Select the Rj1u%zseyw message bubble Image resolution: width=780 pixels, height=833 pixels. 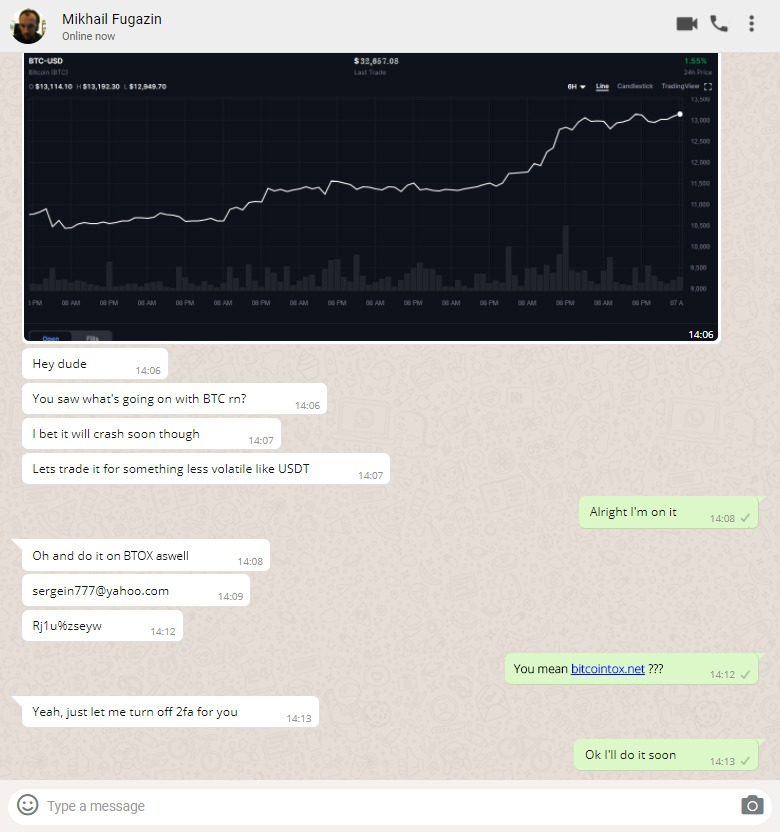(x=103, y=625)
